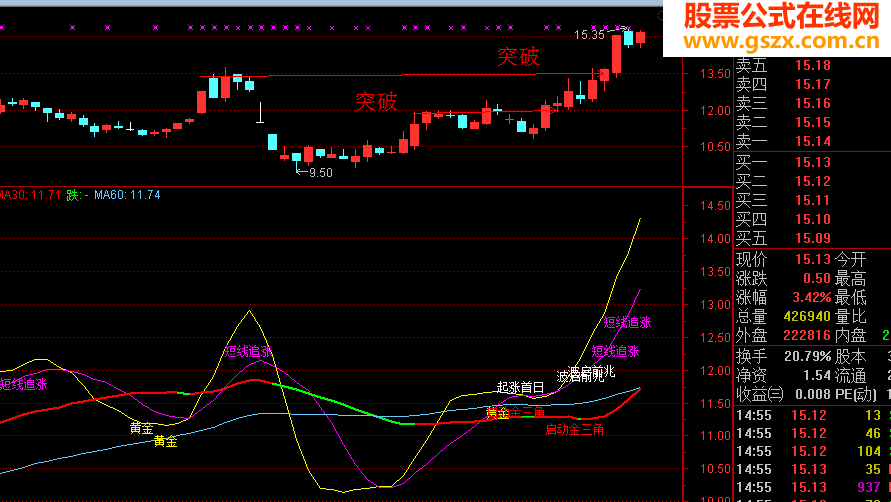Screen dimensions: 891x502
Task: Select the 涨幅 value 3.42%
Action: coord(811,297)
